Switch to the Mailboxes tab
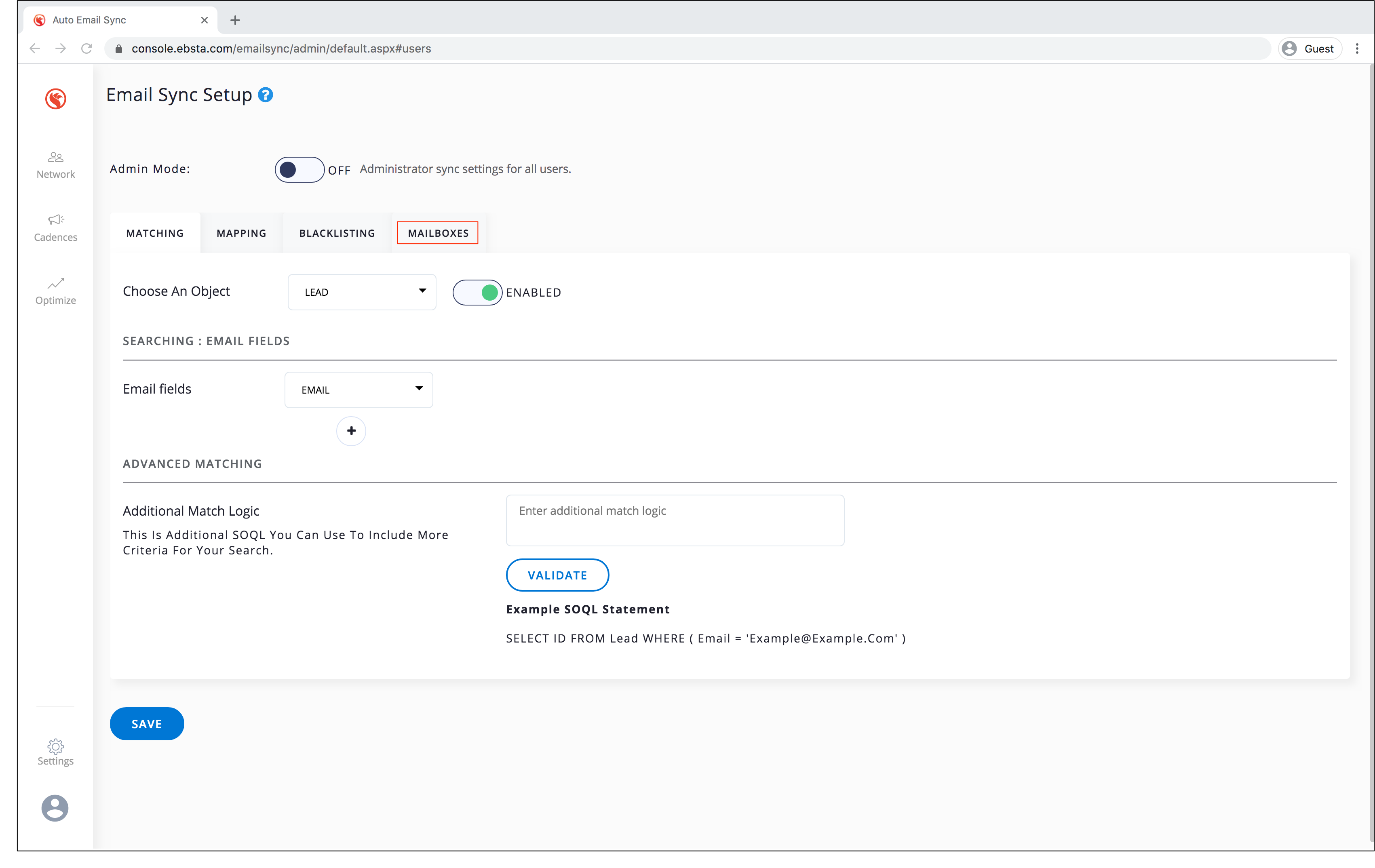The image size is (1375, 868). 438,233
